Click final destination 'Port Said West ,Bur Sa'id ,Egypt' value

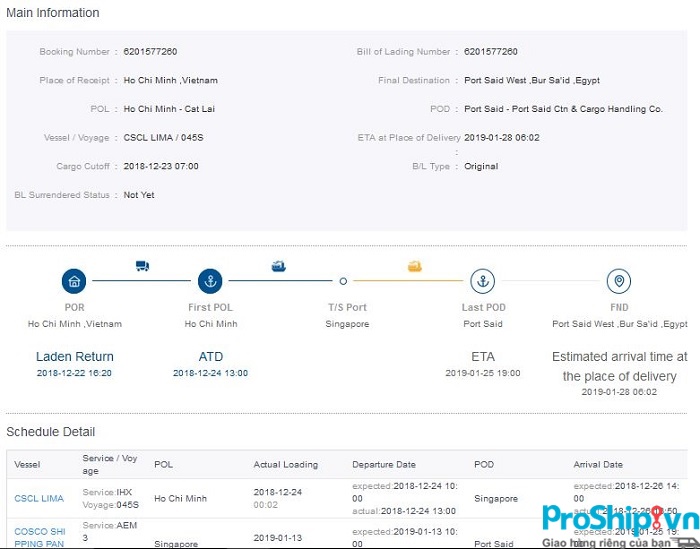[532, 80]
